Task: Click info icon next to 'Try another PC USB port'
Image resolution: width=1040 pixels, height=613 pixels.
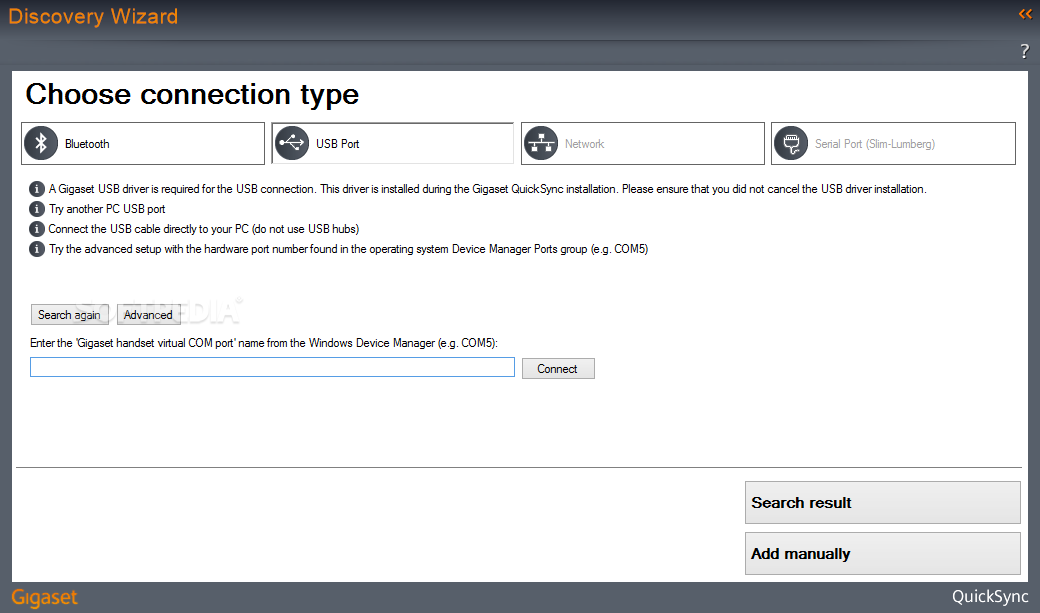Action: [x=36, y=209]
